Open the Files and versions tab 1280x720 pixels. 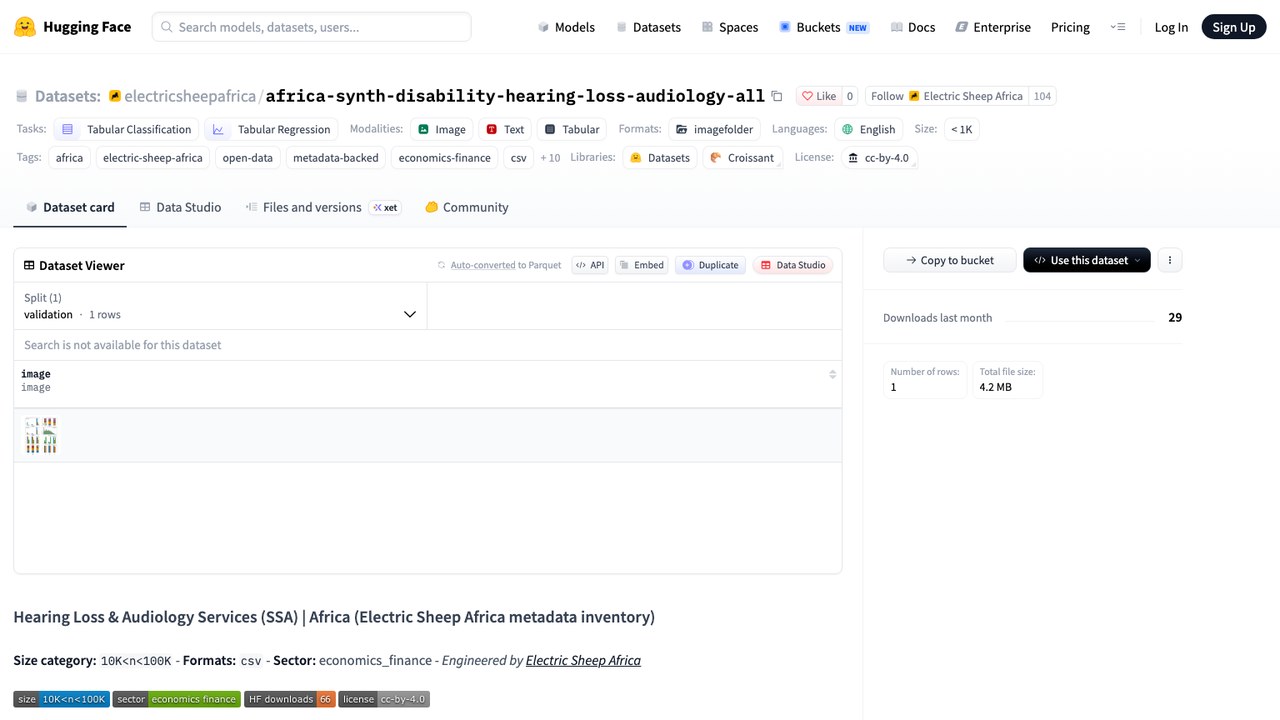click(322, 207)
